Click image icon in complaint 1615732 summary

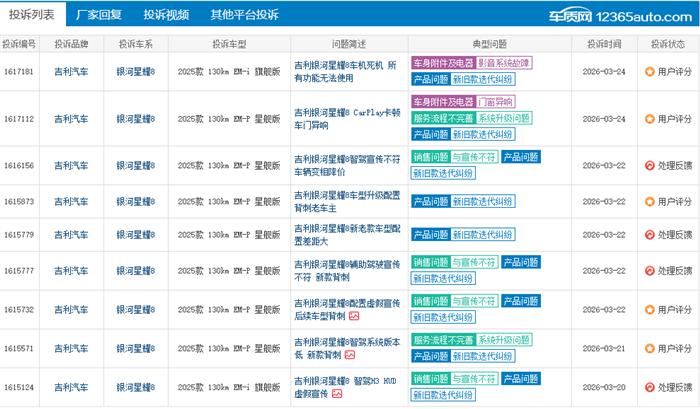tap(353, 316)
